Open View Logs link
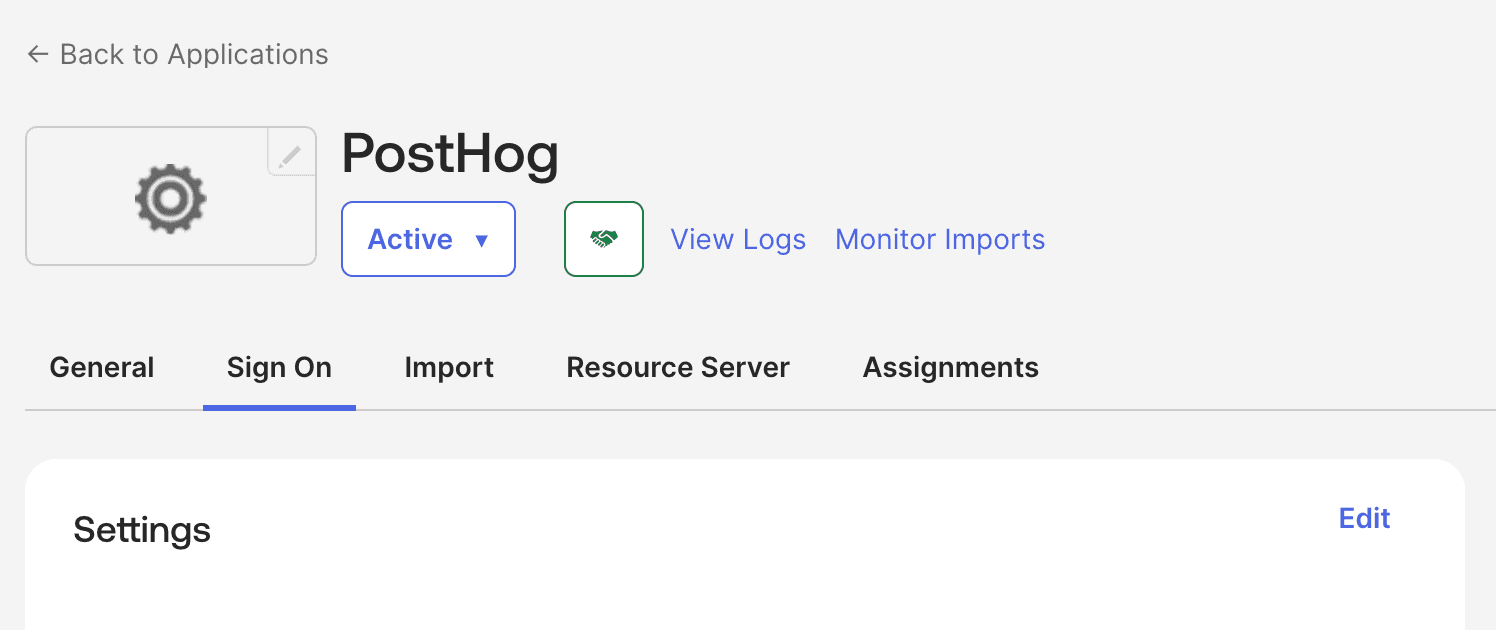The height and width of the screenshot is (630, 1496). 738,240
